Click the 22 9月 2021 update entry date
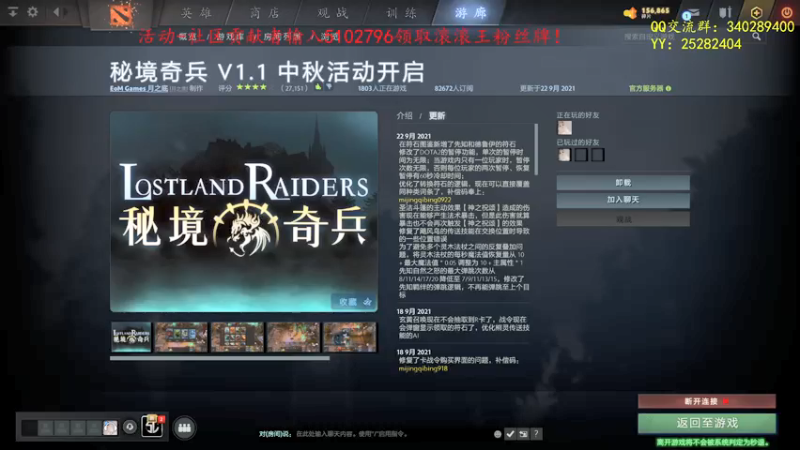Screen dimensions: 800x450 click(x=414, y=136)
